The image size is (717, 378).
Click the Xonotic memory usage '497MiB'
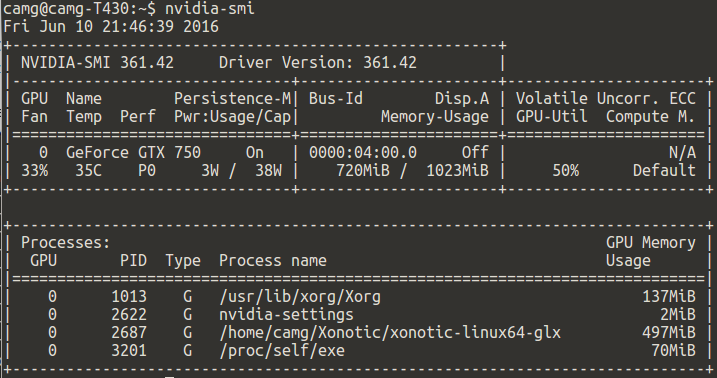coord(669,332)
